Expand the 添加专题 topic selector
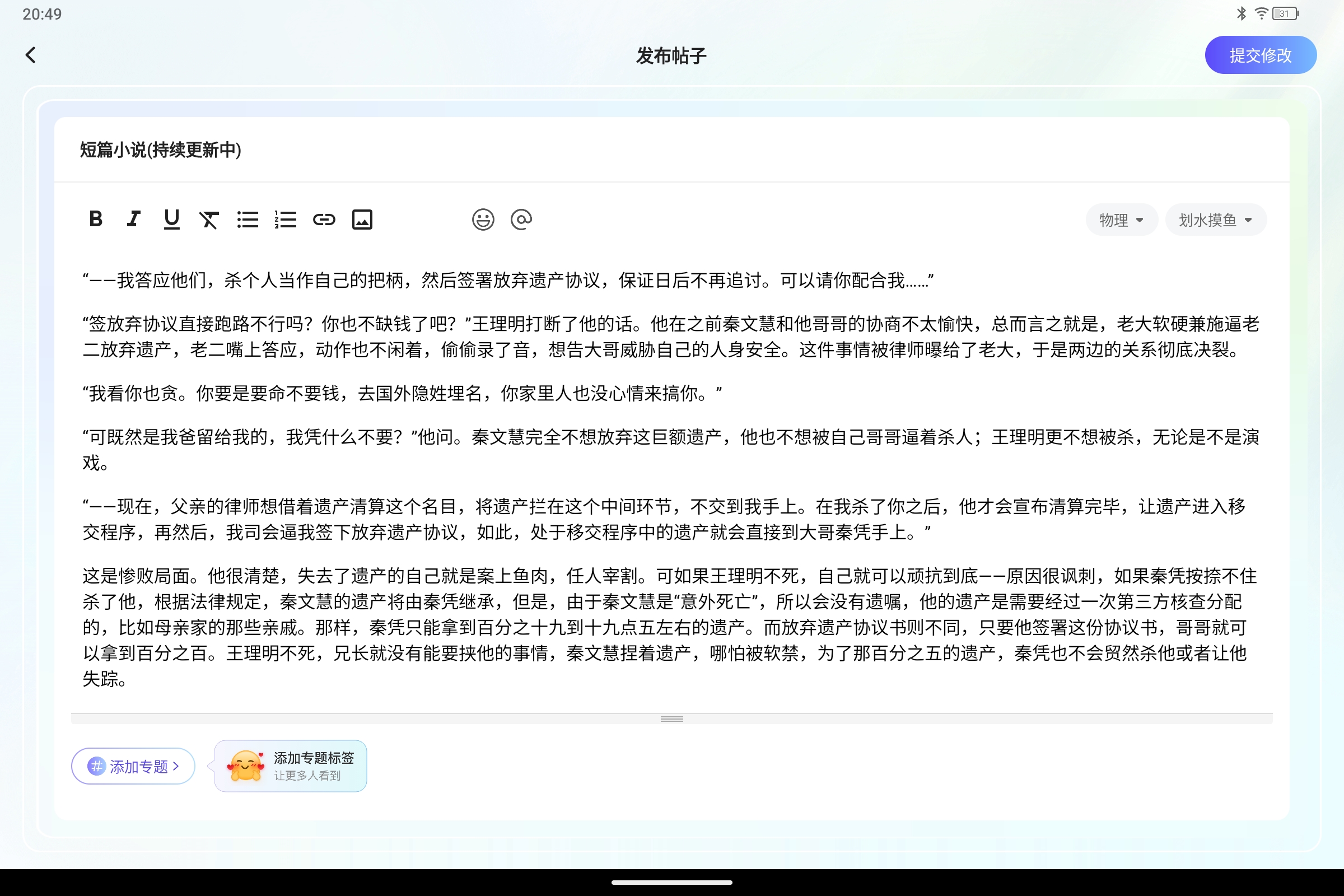The width and height of the screenshot is (1344, 896). pos(133,766)
